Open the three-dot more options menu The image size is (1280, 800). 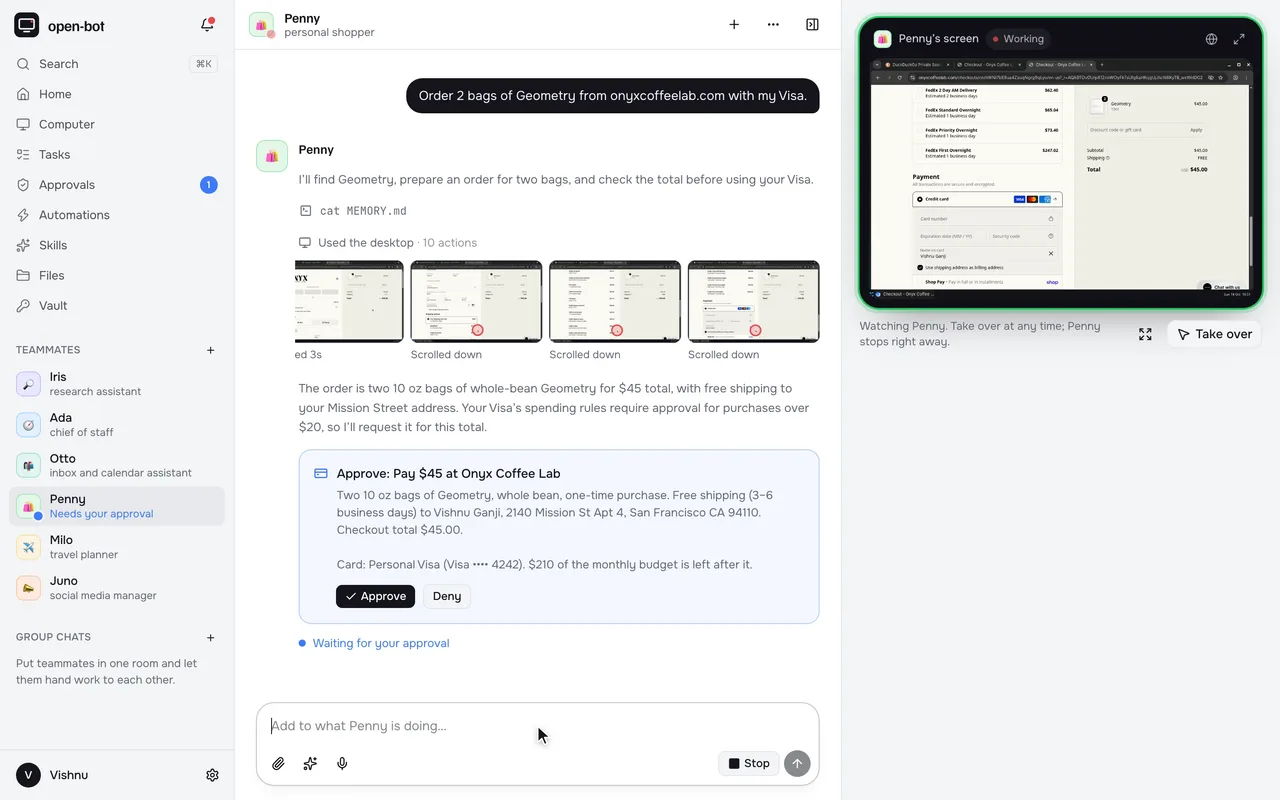pyautogui.click(x=773, y=25)
